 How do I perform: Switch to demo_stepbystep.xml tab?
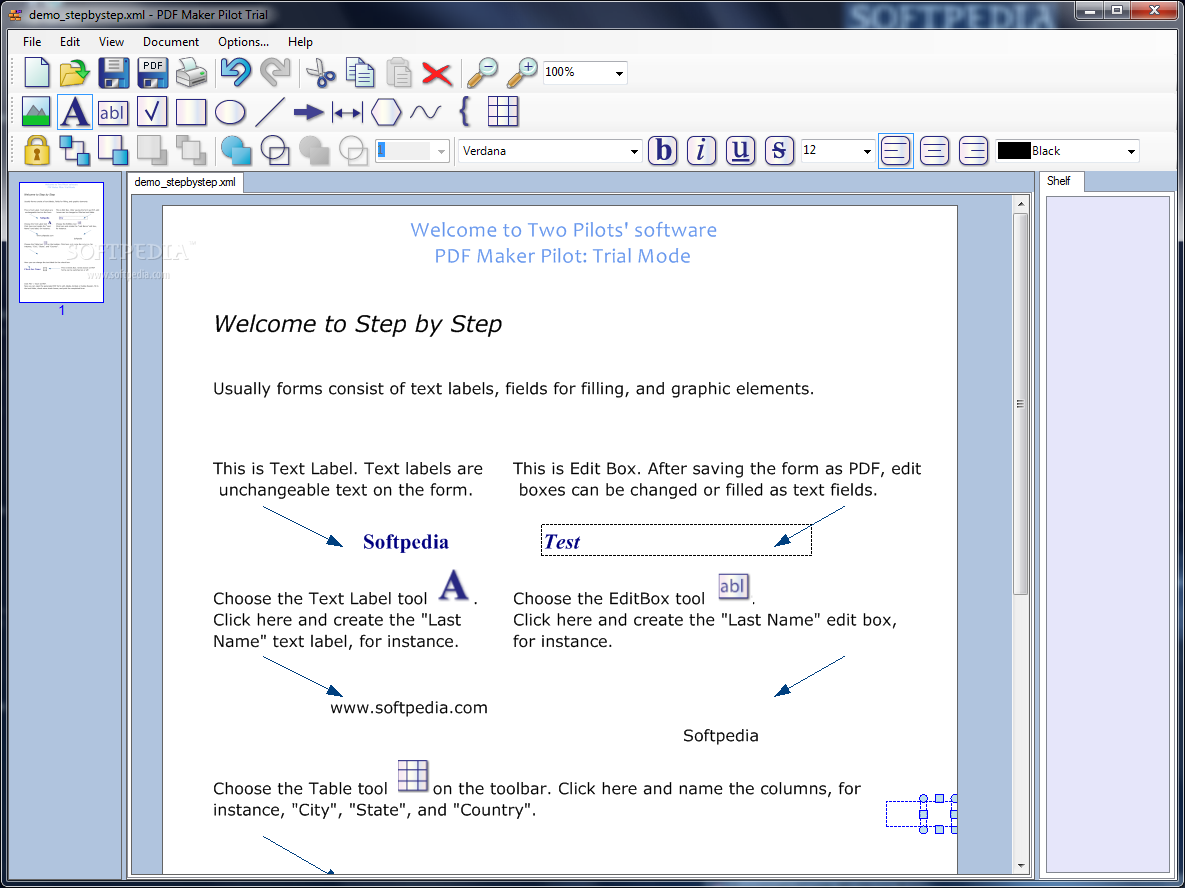point(185,182)
